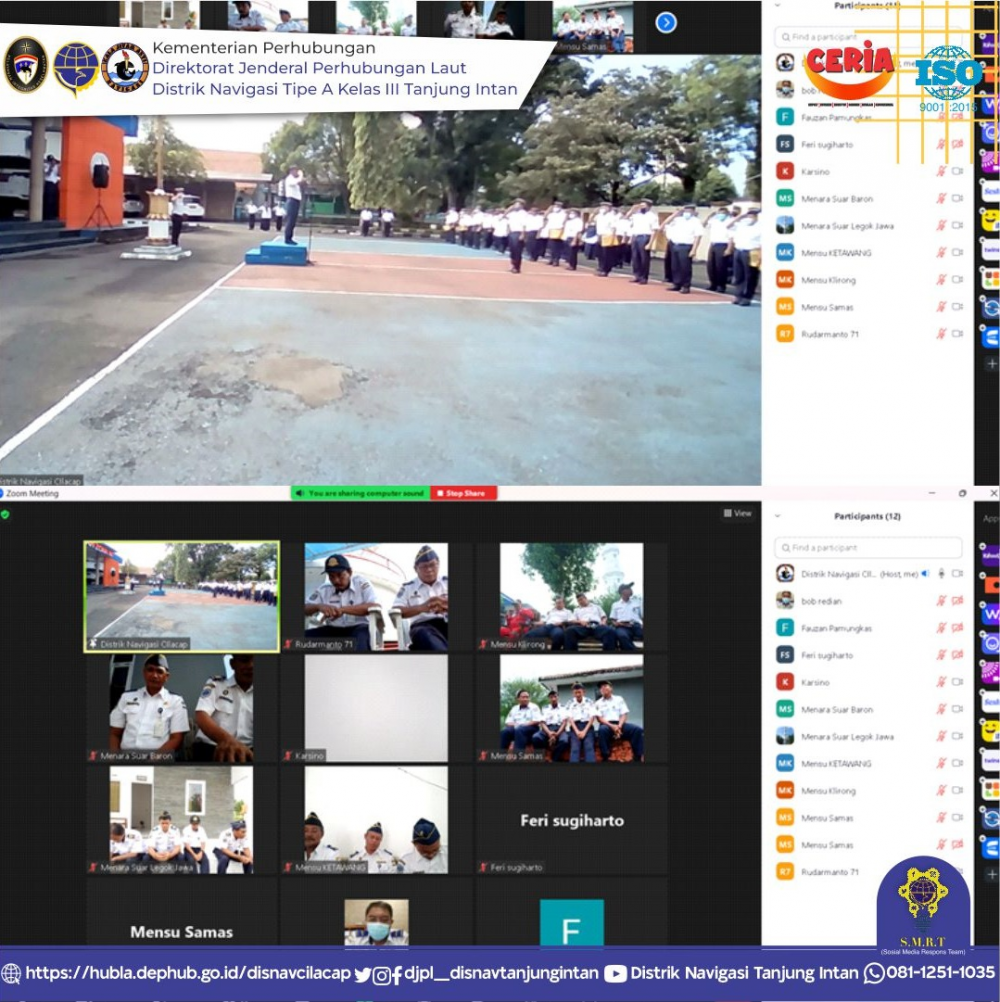Screen dimensions: 1000x1002
Task: Click Mensu Klirong's orange MK avatar in lower list
Action: pos(785,790)
